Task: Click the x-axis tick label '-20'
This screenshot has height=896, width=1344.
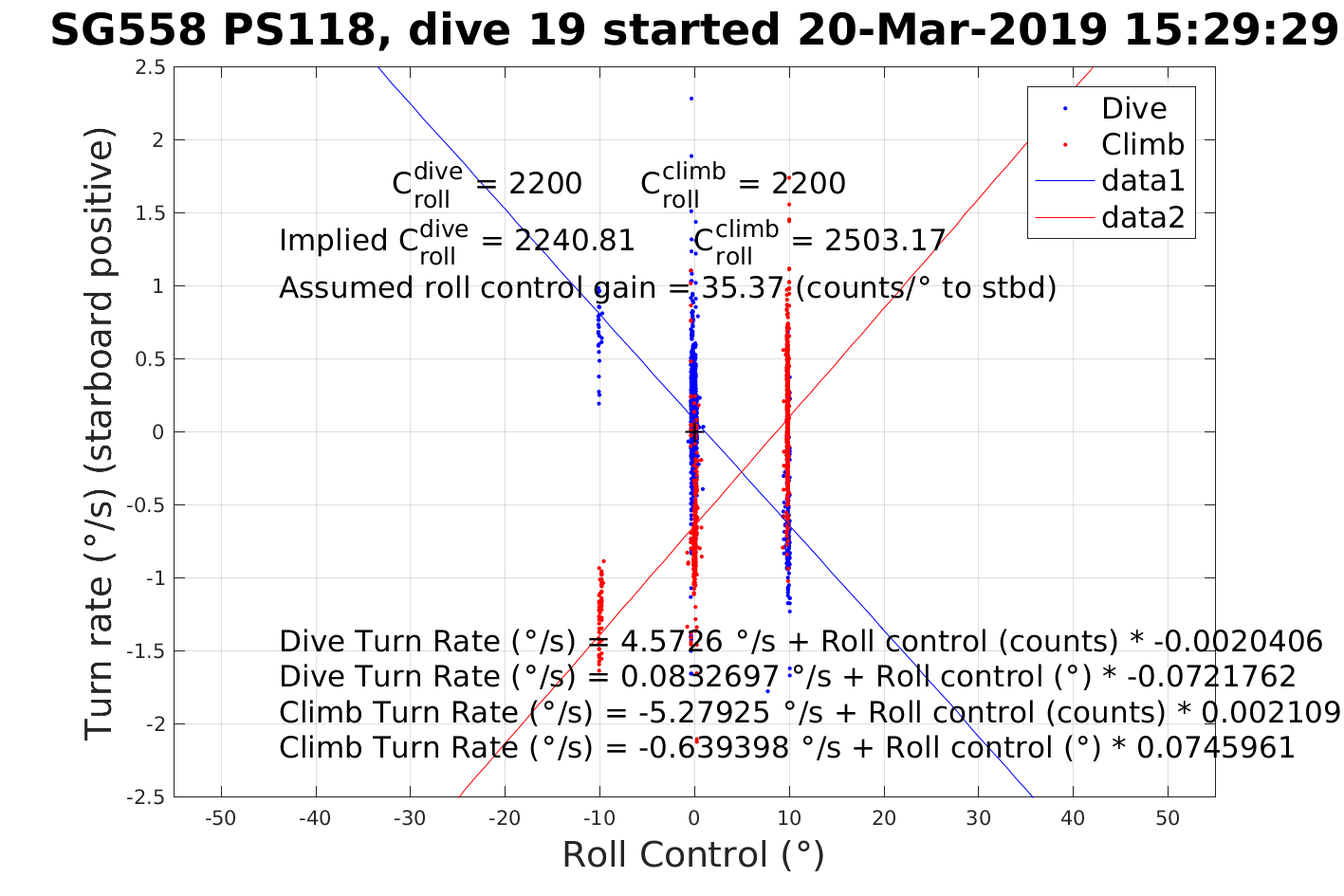Action: click(505, 818)
